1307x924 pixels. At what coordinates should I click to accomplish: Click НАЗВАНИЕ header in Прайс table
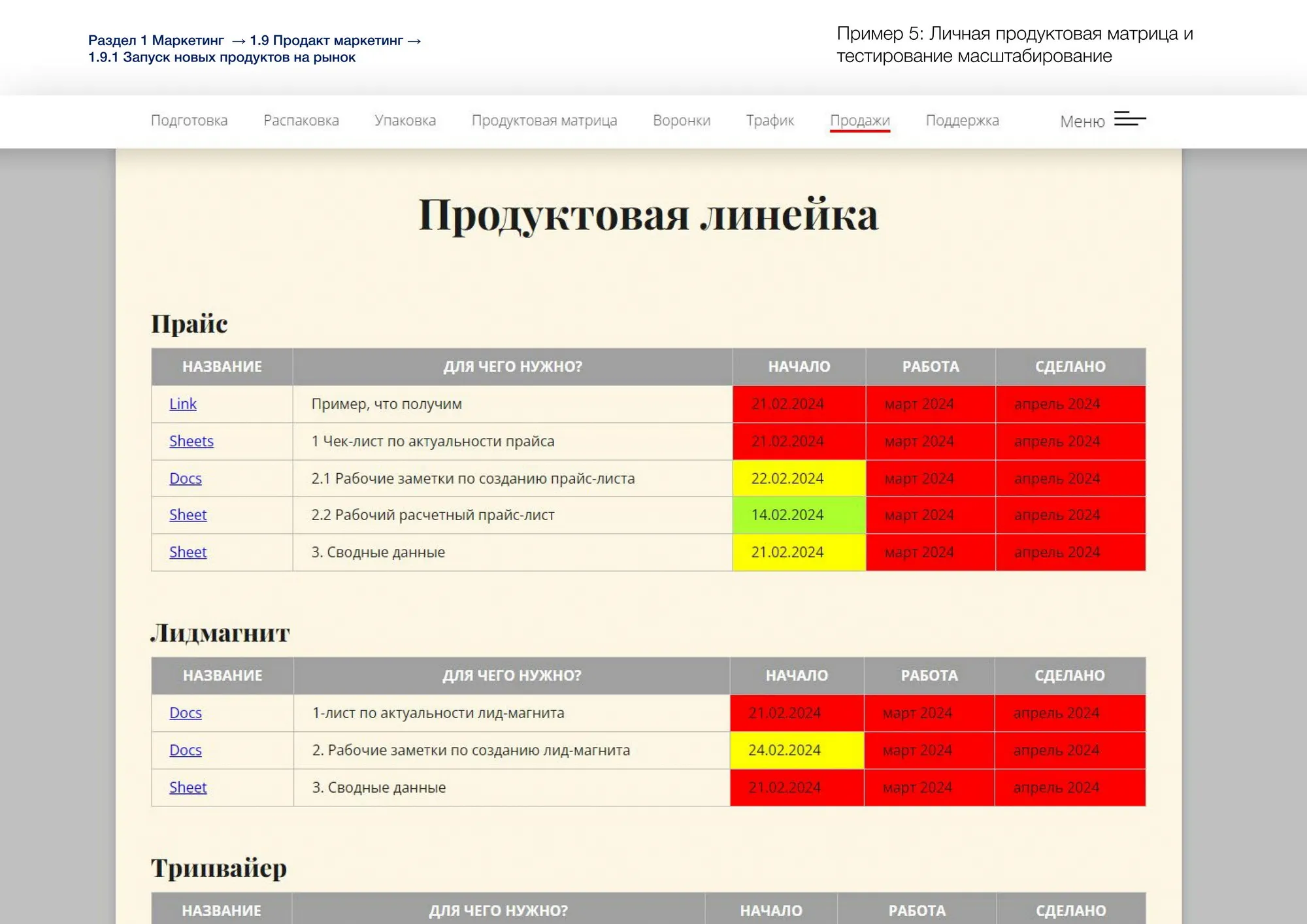(222, 367)
